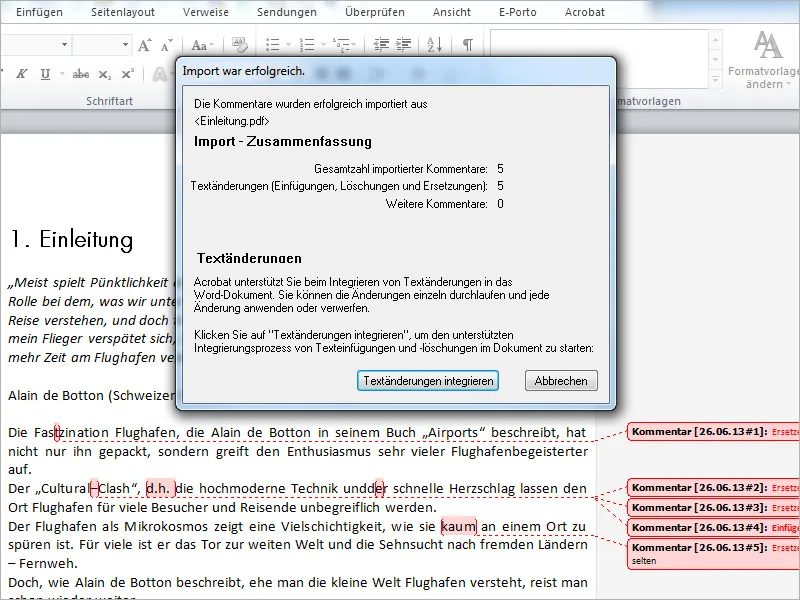Click highlighted text d.h. in document
Viewport: 800px width, 600px height.
click(x=160, y=489)
